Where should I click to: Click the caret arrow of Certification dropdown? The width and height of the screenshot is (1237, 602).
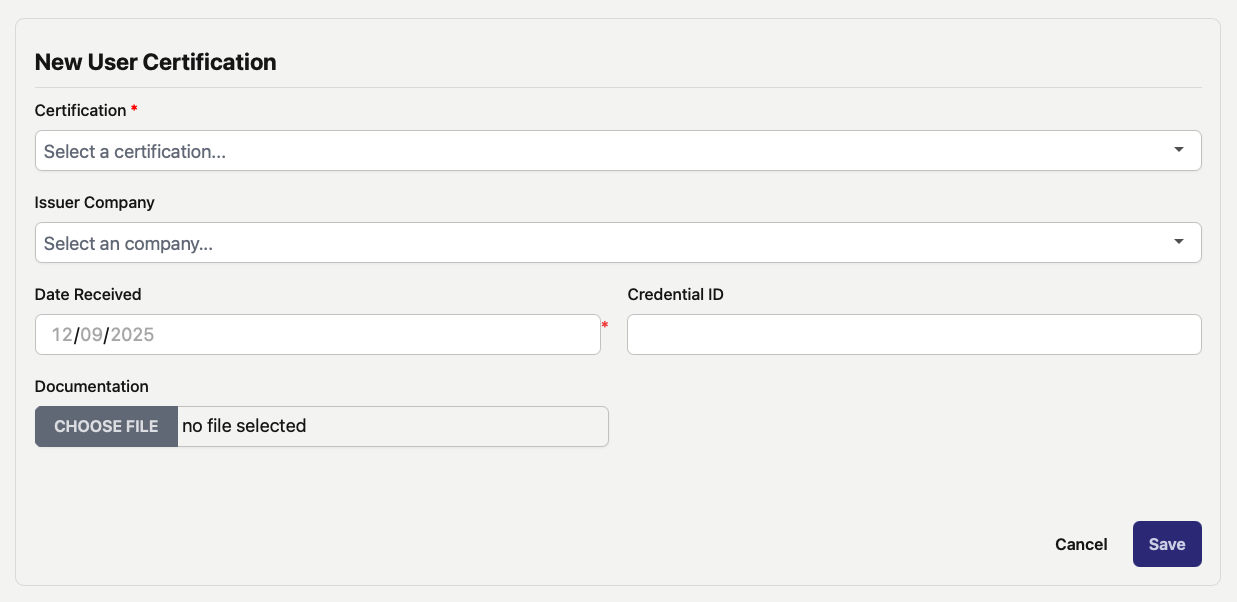[1179, 150]
